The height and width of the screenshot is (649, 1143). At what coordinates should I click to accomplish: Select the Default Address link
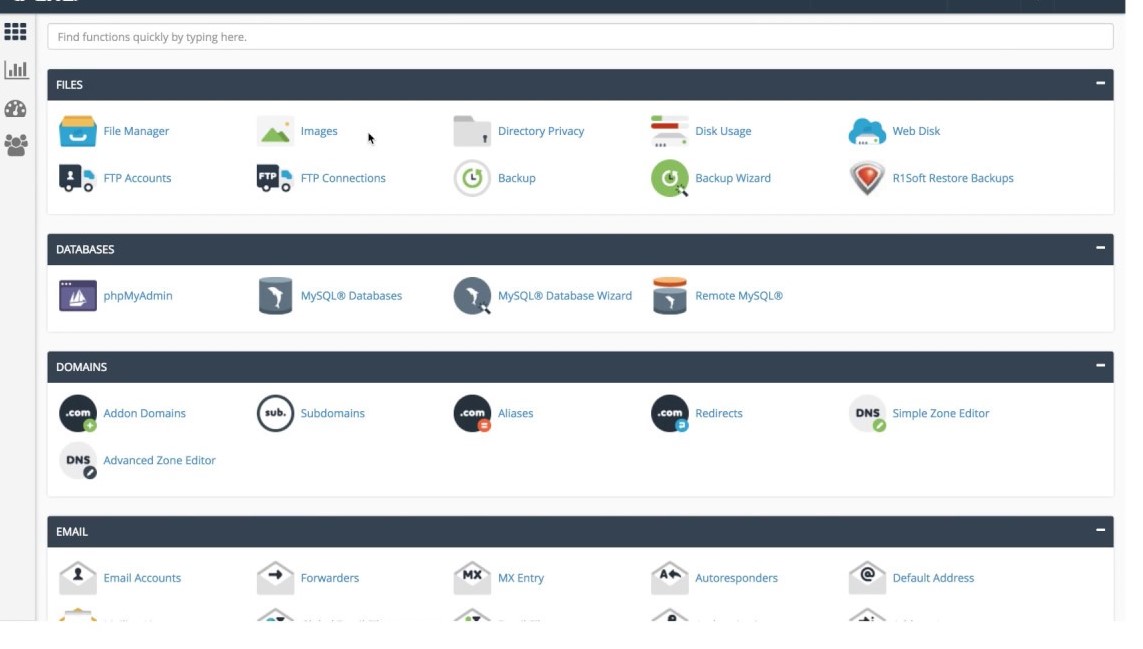pos(933,578)
